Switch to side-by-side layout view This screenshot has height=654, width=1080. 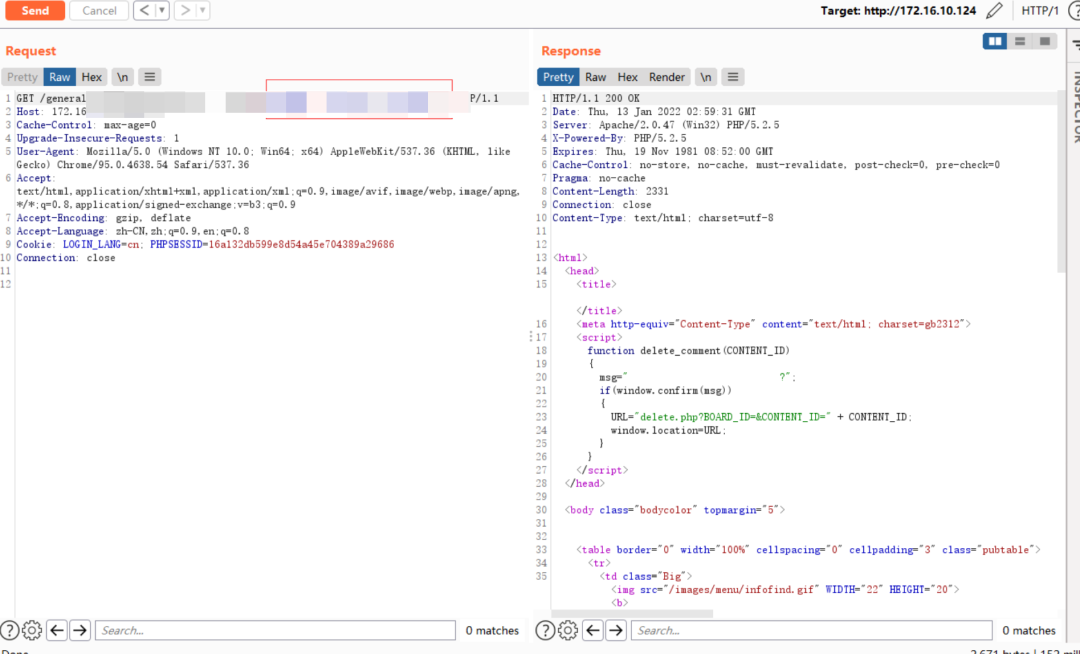995,41
